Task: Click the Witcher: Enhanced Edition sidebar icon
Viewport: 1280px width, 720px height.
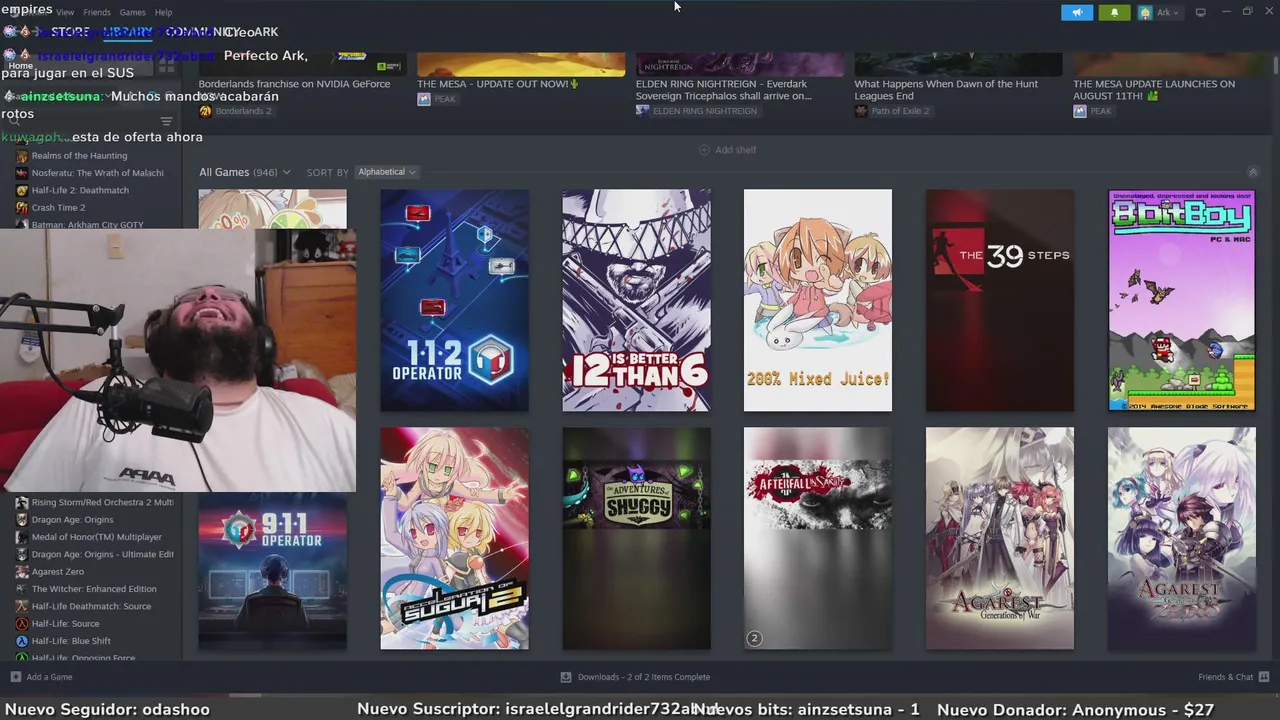Action: tap(22, 589)
